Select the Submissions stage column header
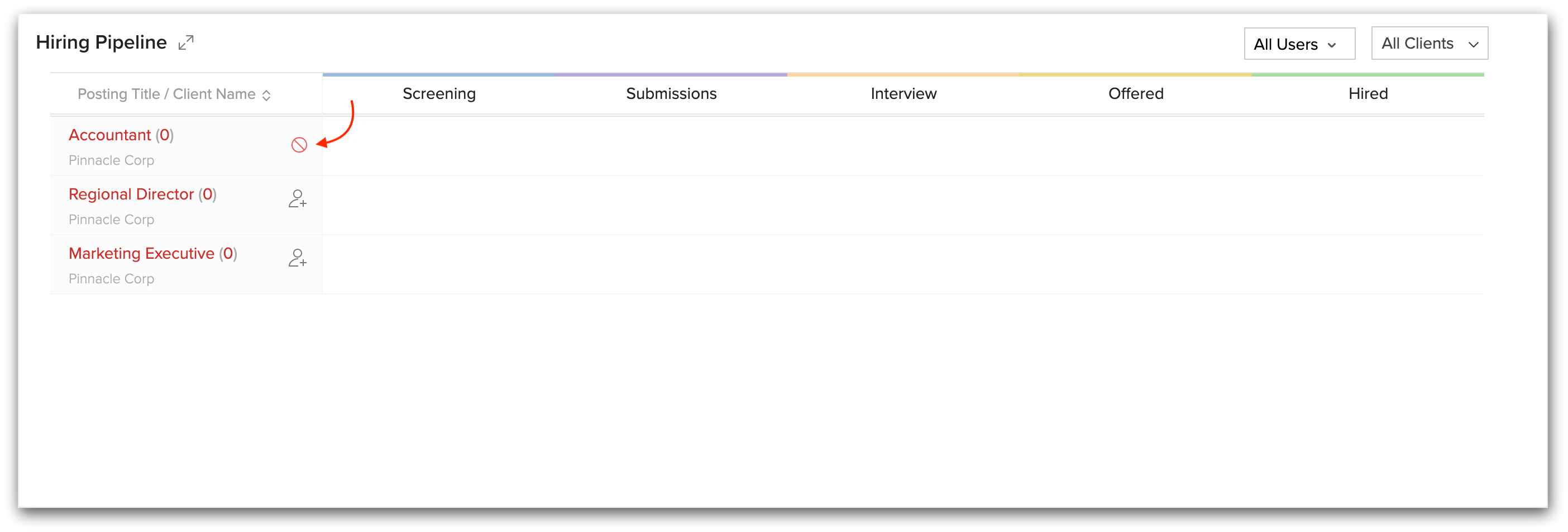This screenshot has height=532, width=1568. [671, 94]
